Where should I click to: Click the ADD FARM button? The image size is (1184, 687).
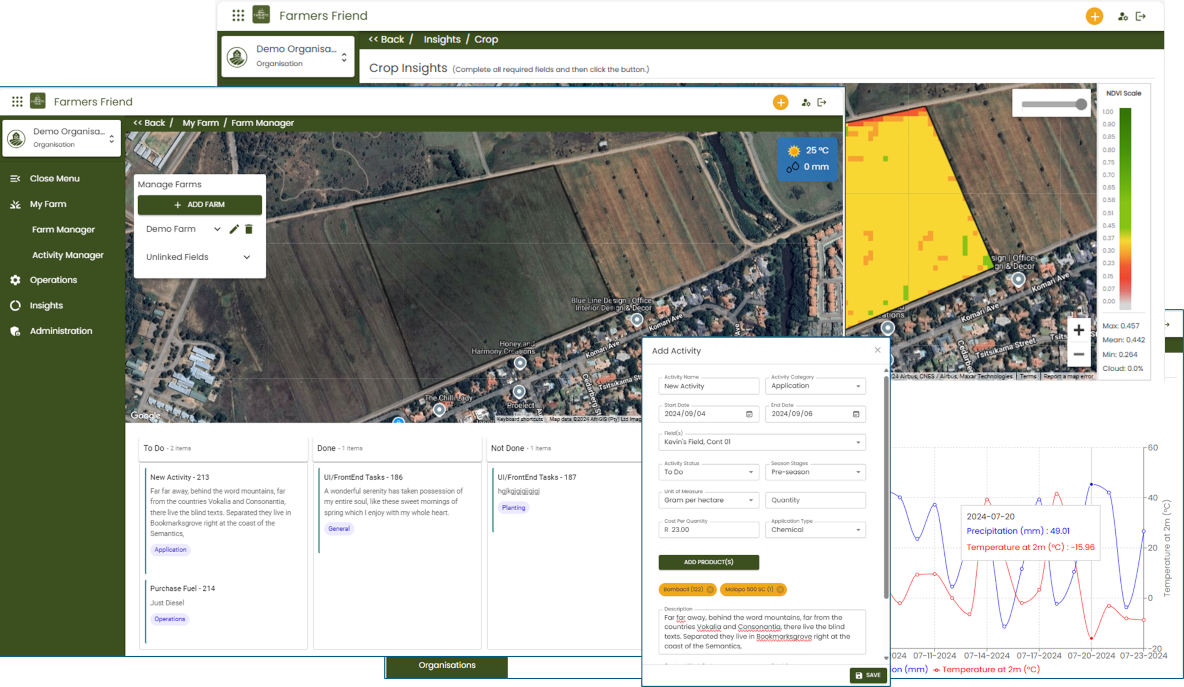click(x=199, y=205)
